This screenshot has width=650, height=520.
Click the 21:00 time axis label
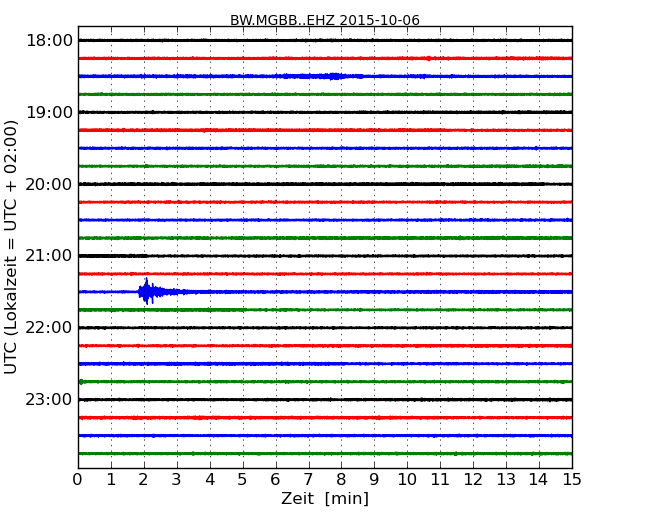tap(49, 256)
